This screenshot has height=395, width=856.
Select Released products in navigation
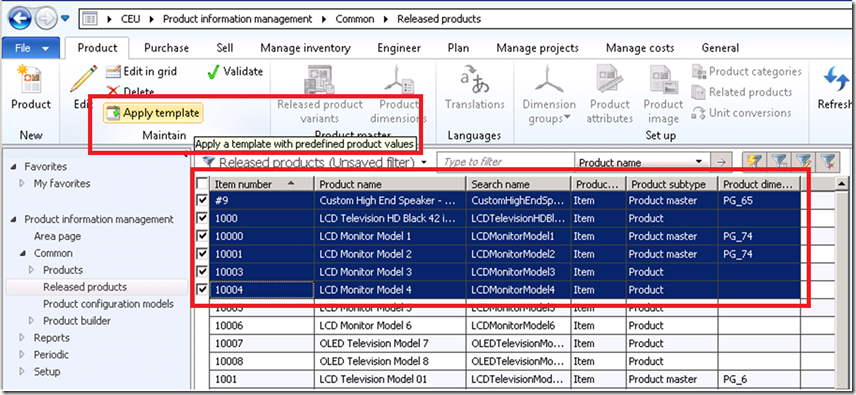tap(85, 287)
